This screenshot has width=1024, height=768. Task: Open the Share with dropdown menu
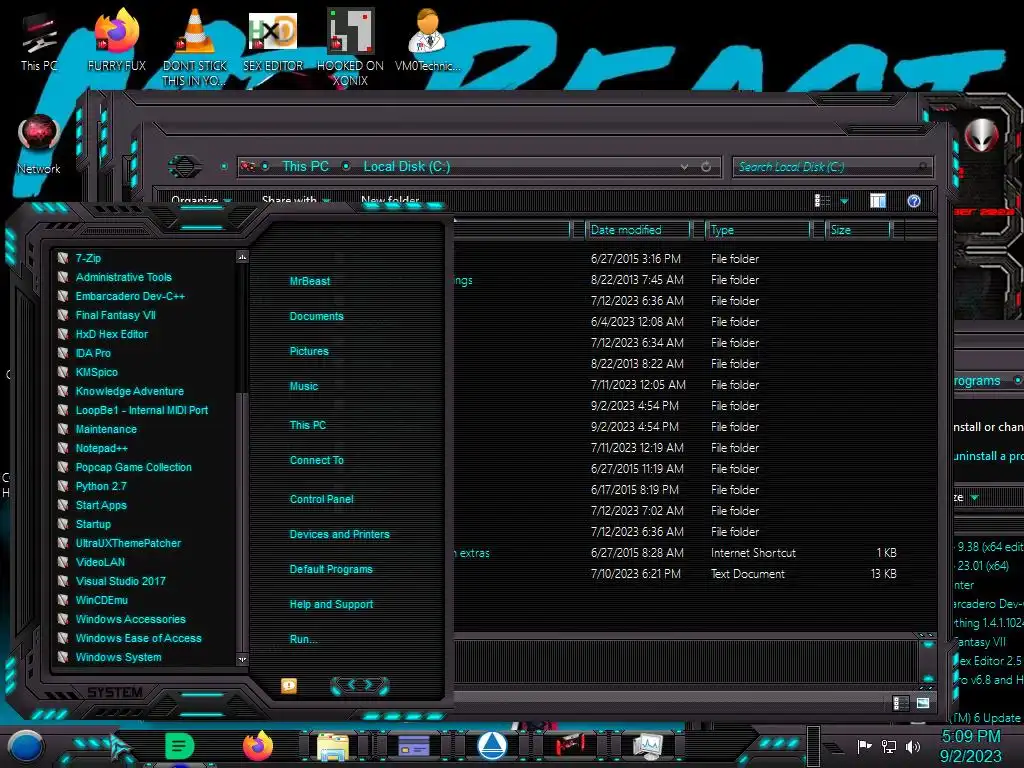pos(296,200)
